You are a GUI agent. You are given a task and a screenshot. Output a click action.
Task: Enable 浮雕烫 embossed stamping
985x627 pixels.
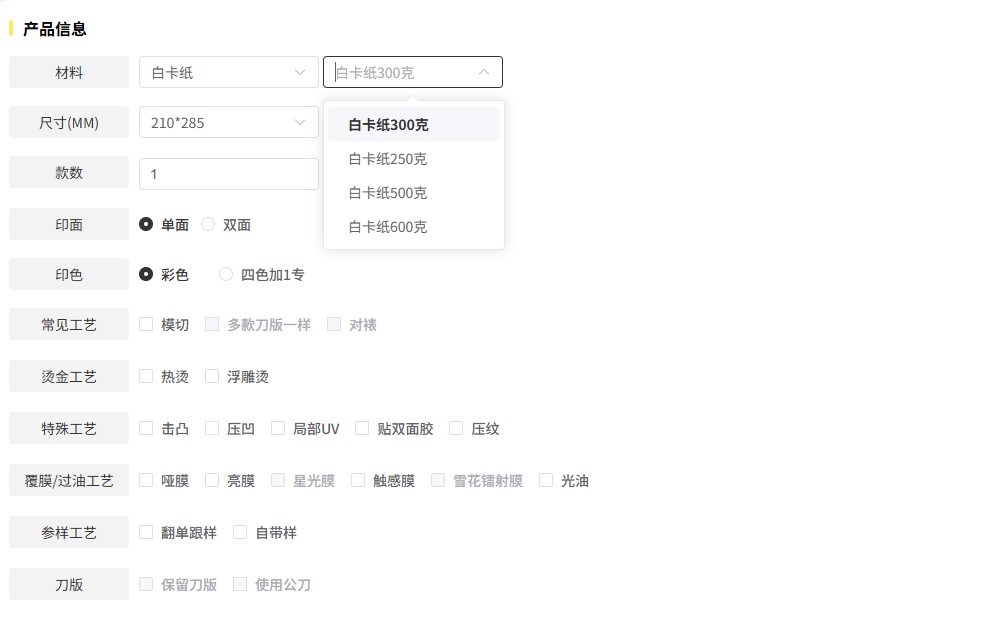coord(212,376)
